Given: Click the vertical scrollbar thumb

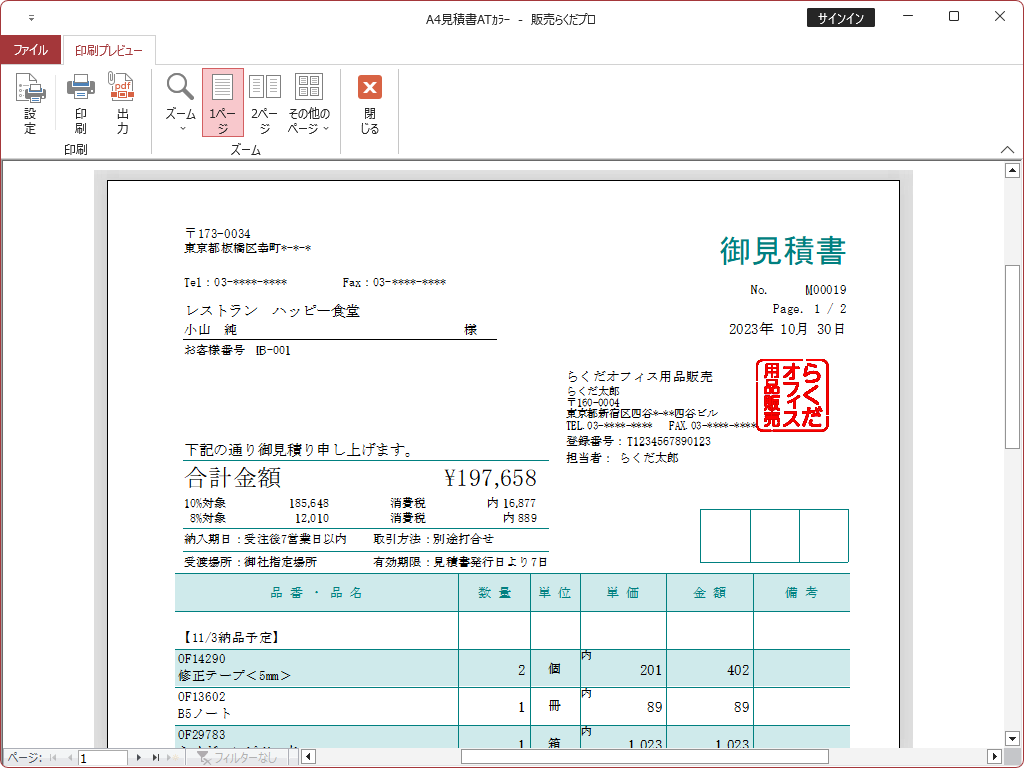Looking at the screenshot, I should pyautogui.click(x=1012, y=357).
